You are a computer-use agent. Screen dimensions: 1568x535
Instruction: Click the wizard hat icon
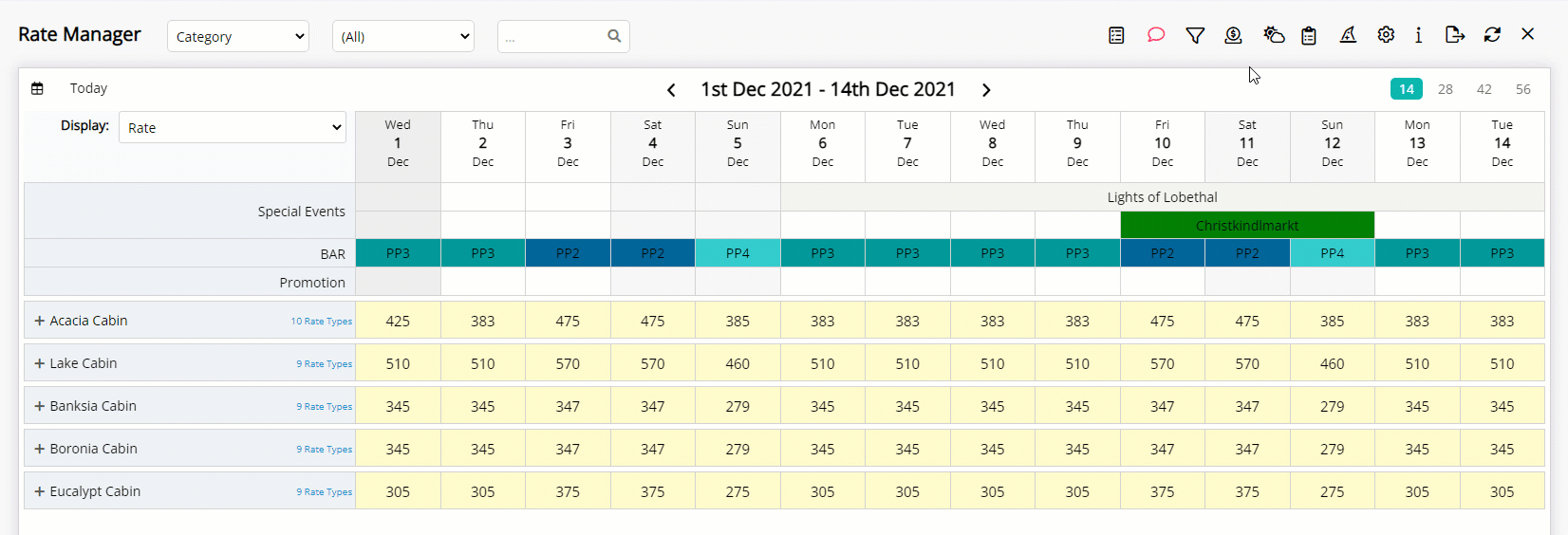click(1348, 35)
